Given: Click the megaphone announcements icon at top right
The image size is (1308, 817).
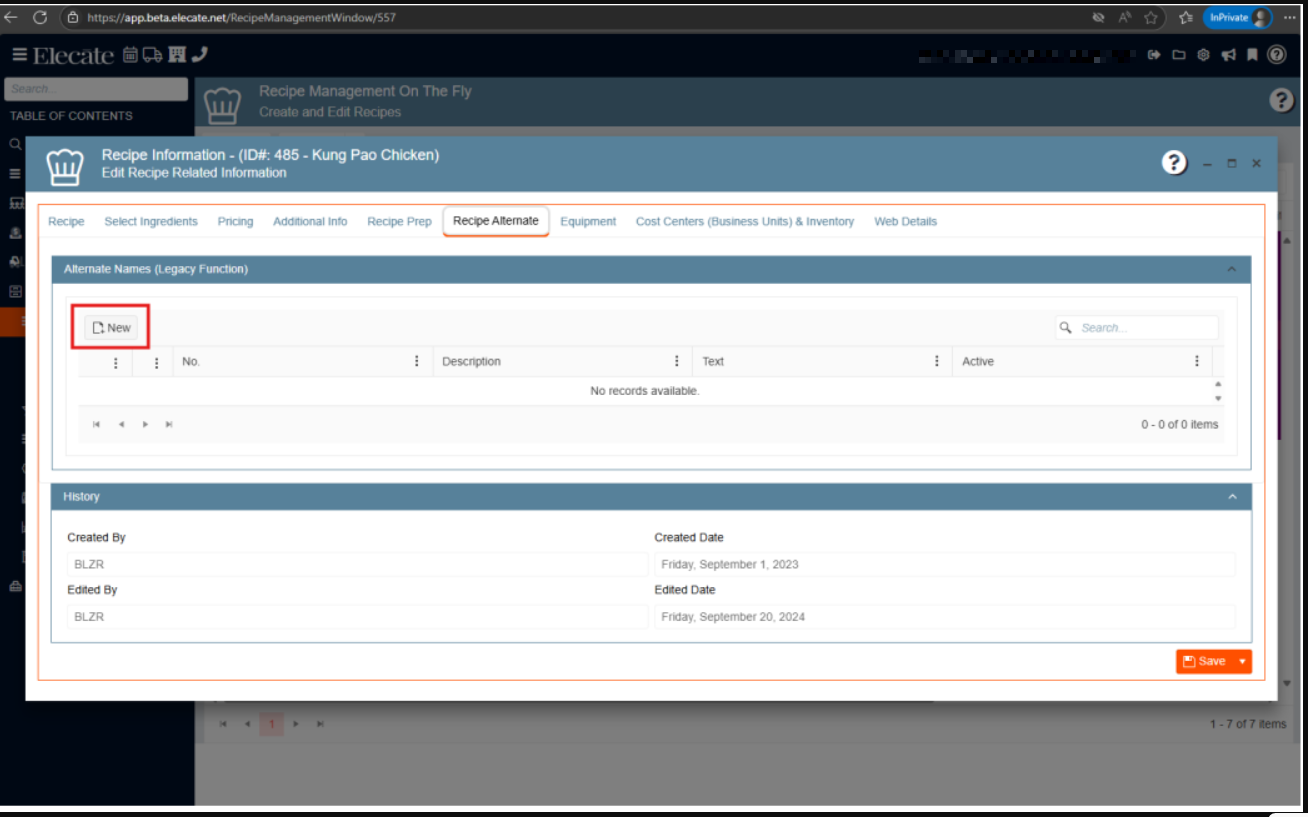Looking at the screenshot, I should (1228, 55).
